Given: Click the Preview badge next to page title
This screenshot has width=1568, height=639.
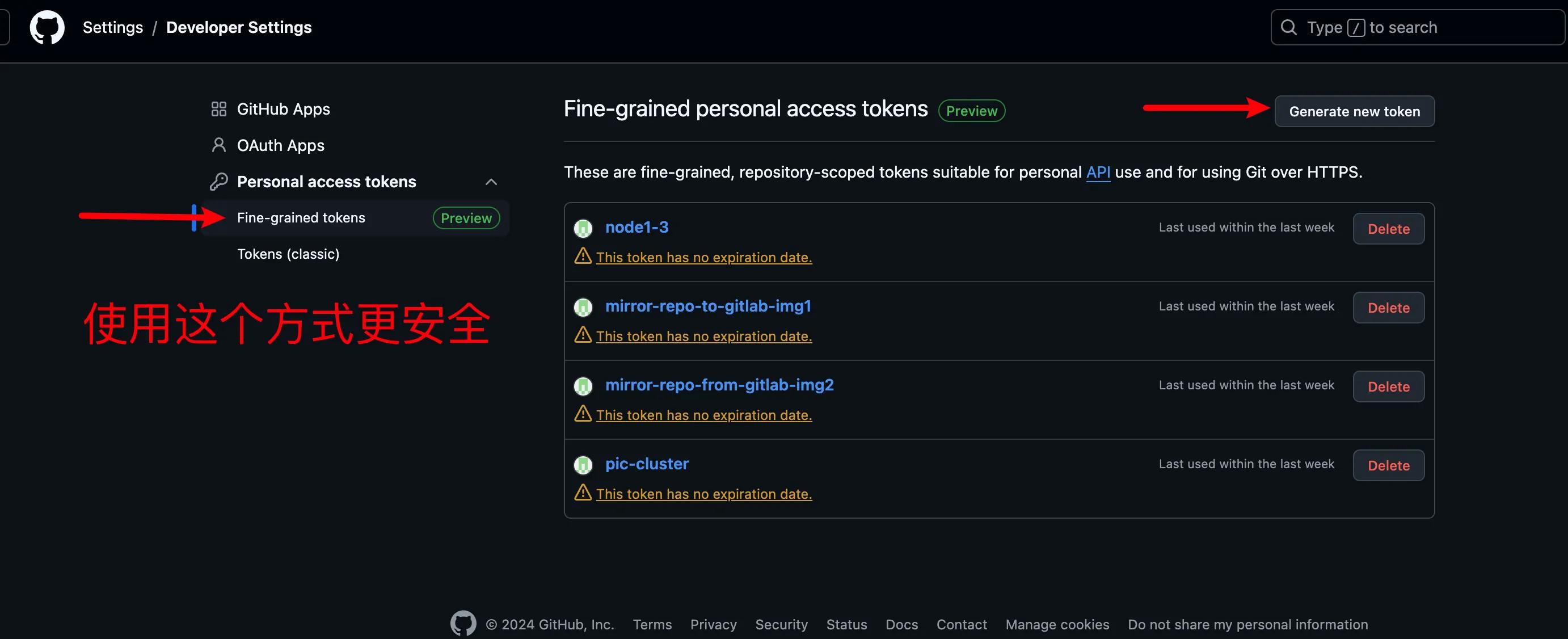Looking at the screenshot, I should tap(971, 111).
